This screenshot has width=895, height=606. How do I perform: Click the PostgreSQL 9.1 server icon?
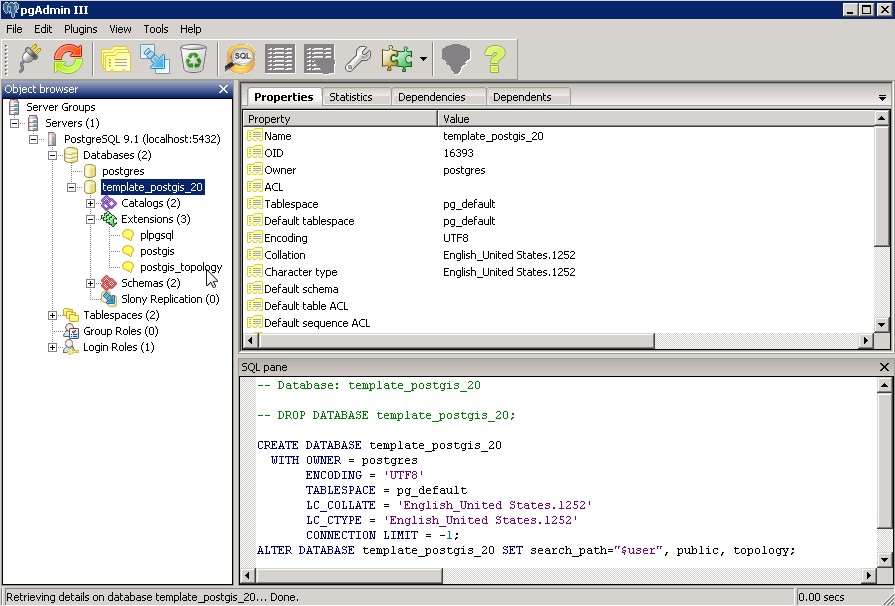click(x=53, y=139)
